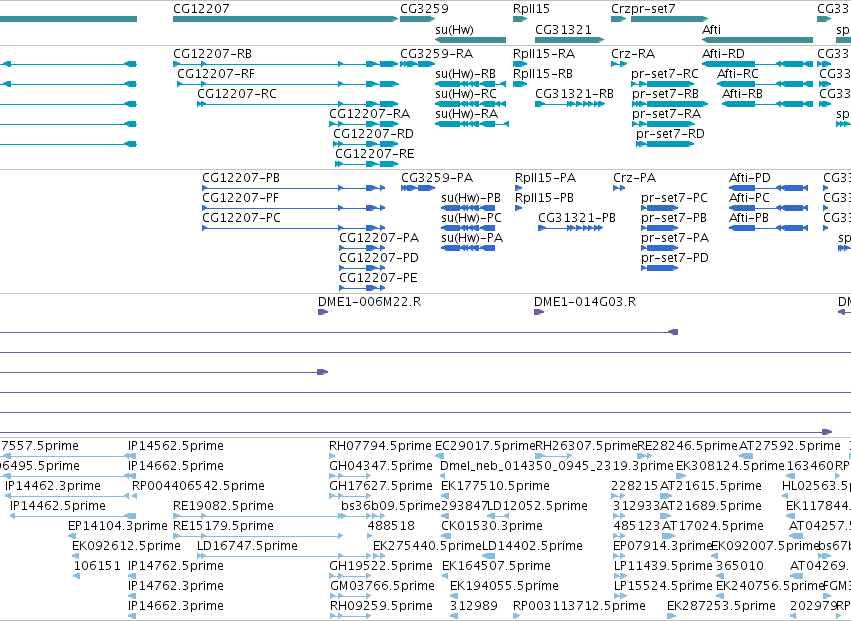Viewport: 851px width, 621px height.
Task: Click the Afti-PC protein label
Action: tap(750, 198)
